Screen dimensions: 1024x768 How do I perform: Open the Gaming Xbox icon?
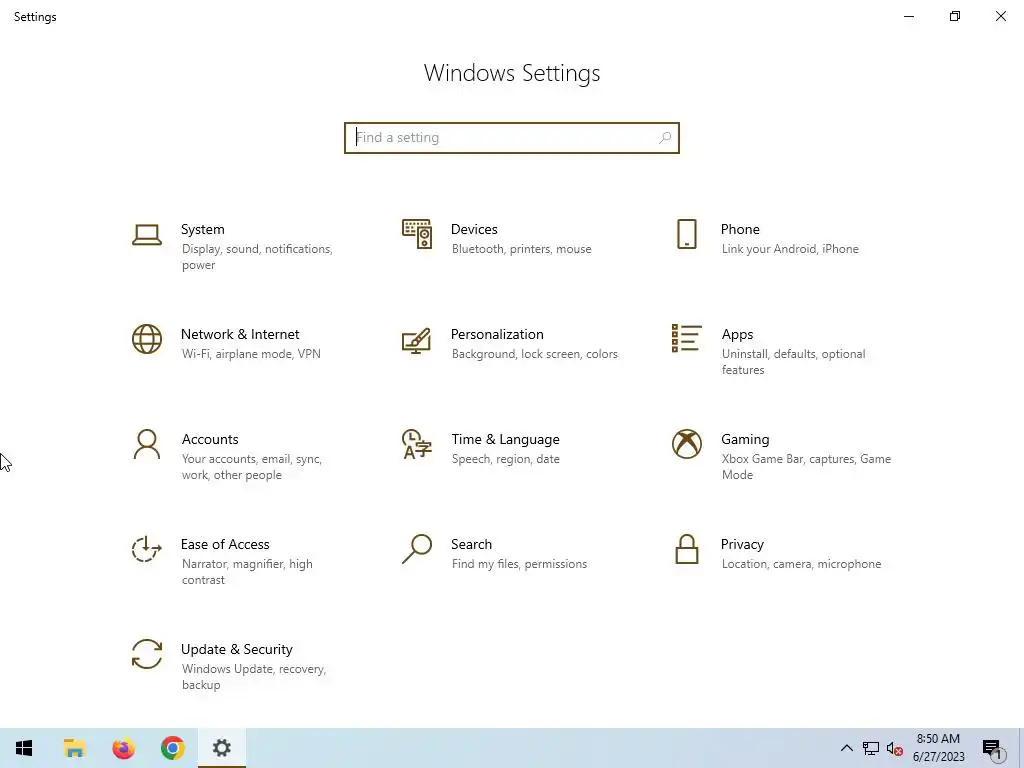[686, 444]
